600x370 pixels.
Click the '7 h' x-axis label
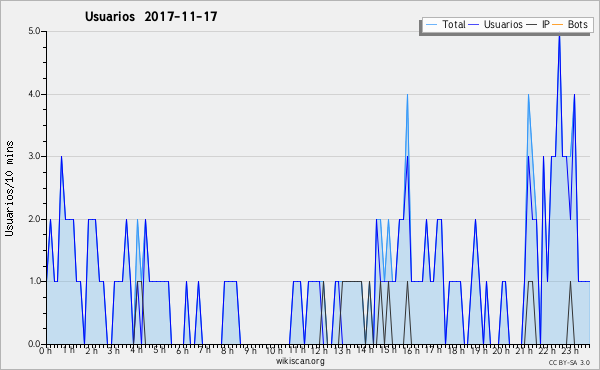(204, 350)
